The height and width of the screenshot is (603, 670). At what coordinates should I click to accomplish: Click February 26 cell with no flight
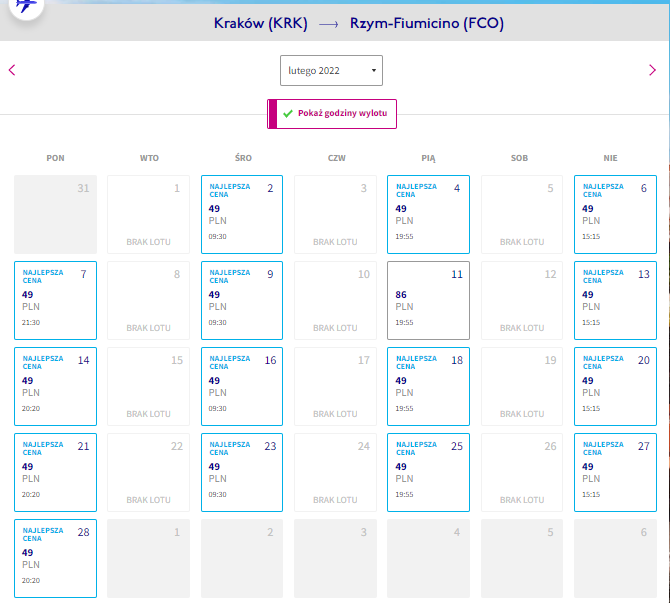[522, 472]
